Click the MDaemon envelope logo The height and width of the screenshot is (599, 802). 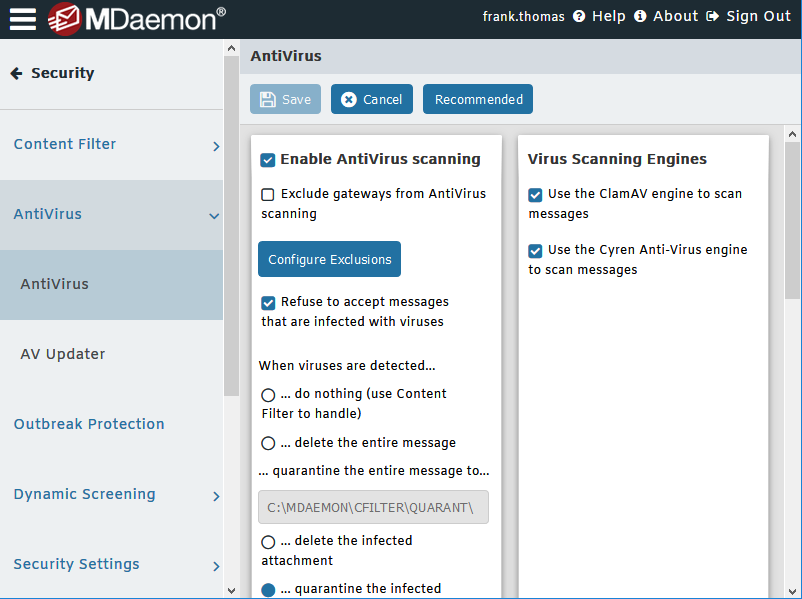point(64,18)
